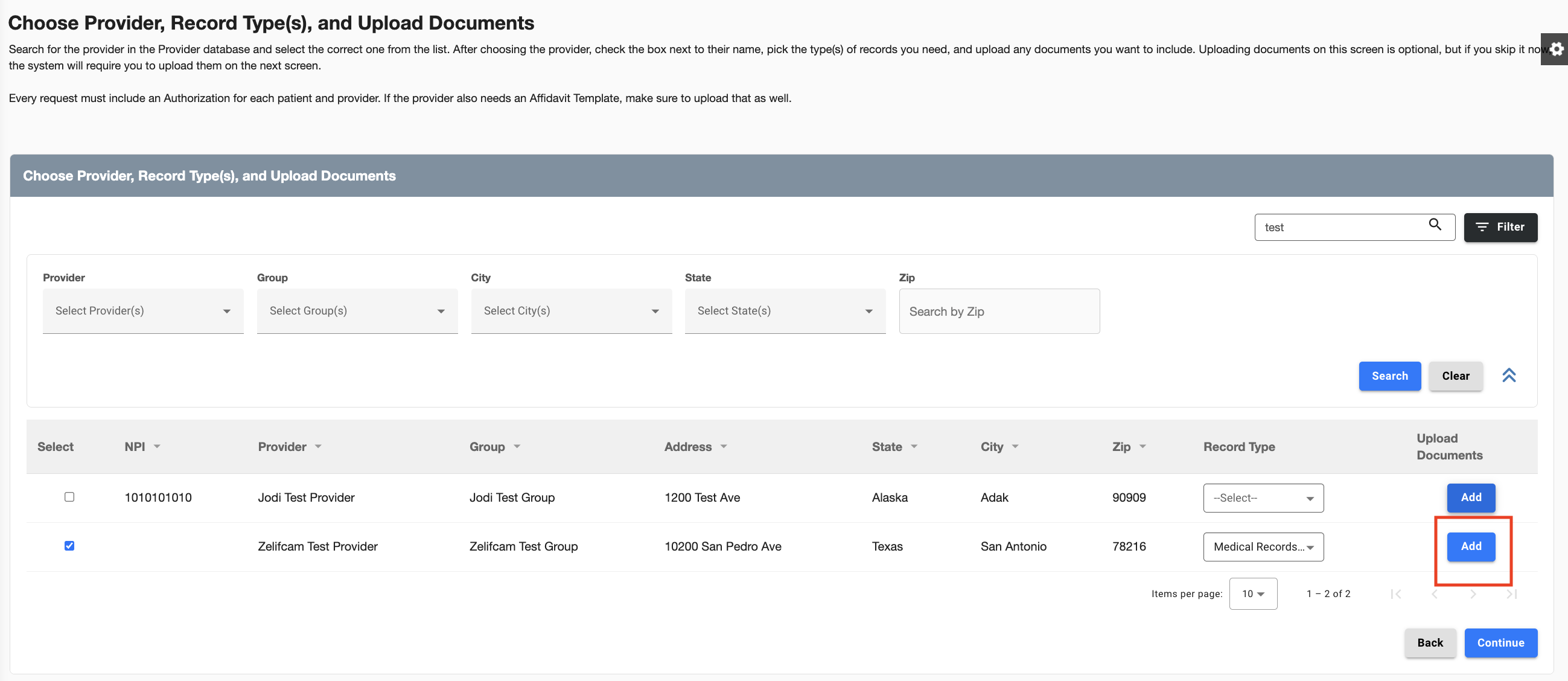Screen dimensions: 1568x681
Task: Sort by NPI column arrow
Action: tap(157, 447)
